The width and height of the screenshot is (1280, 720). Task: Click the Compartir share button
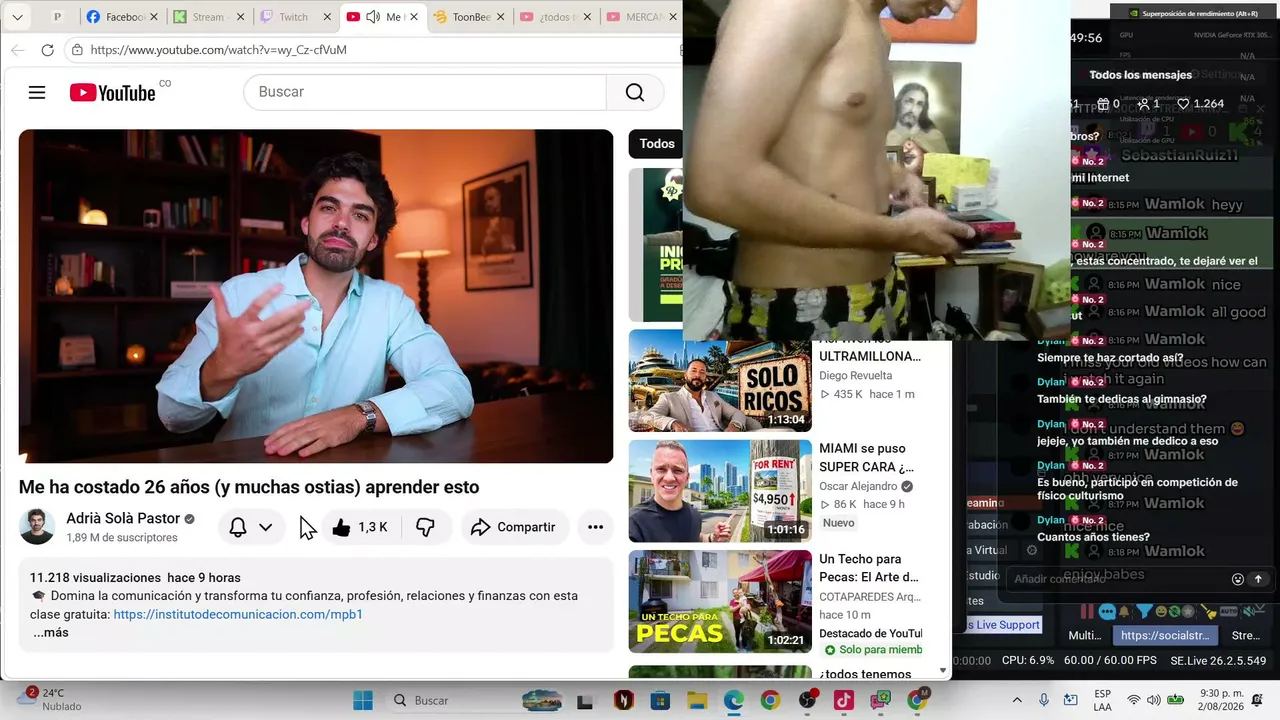514,527
